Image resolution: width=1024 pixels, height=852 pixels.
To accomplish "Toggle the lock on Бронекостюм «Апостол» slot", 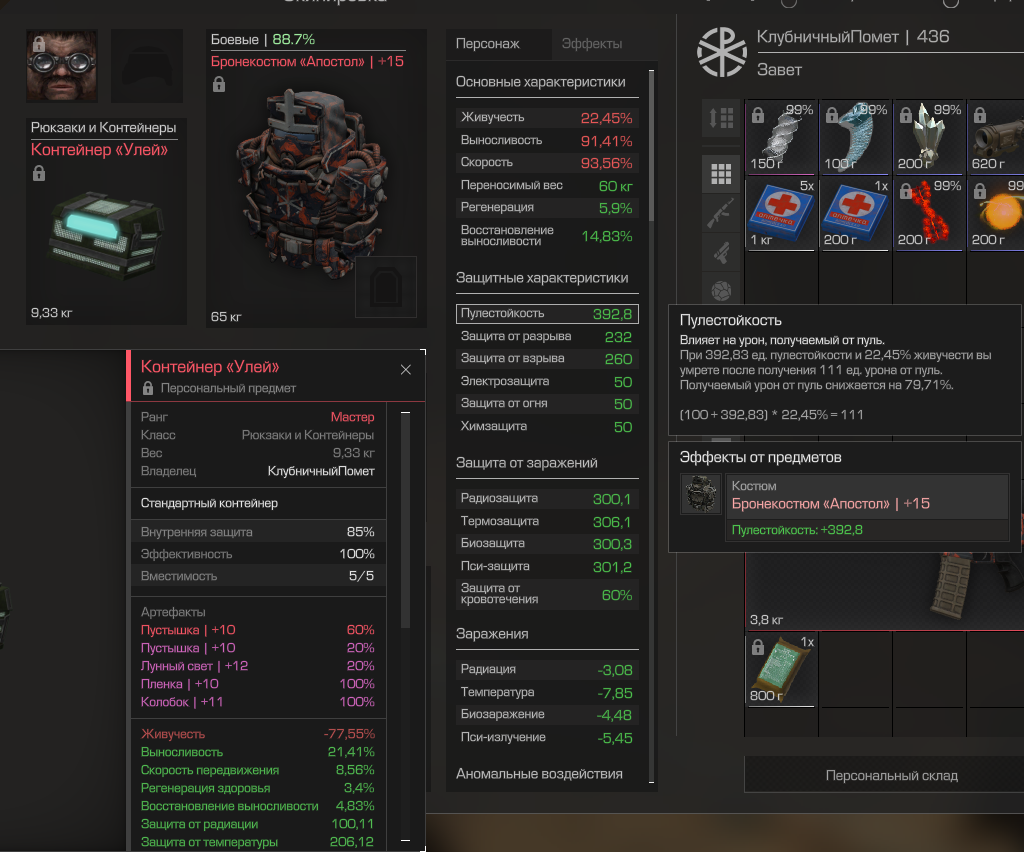I will 219,84.
